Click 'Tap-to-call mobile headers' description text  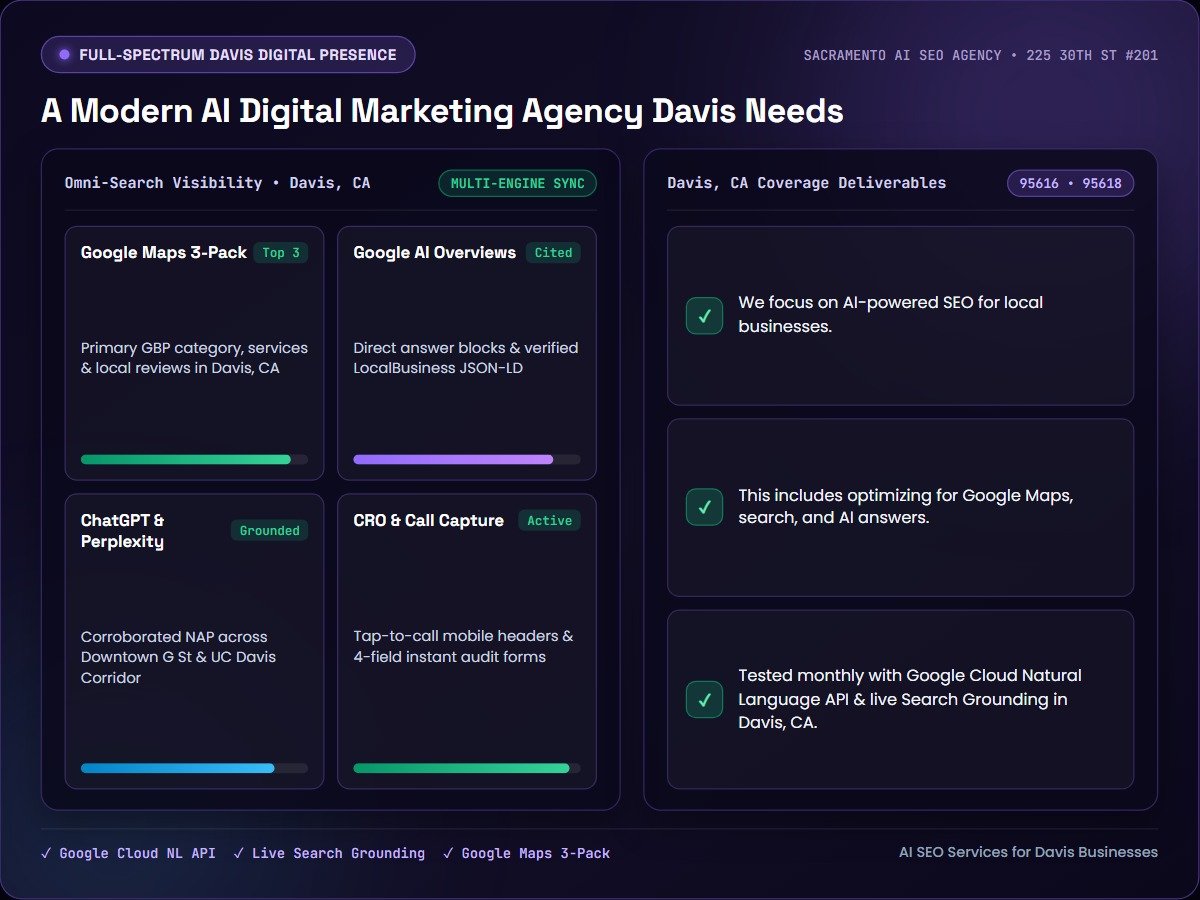[x=463, y=646]
